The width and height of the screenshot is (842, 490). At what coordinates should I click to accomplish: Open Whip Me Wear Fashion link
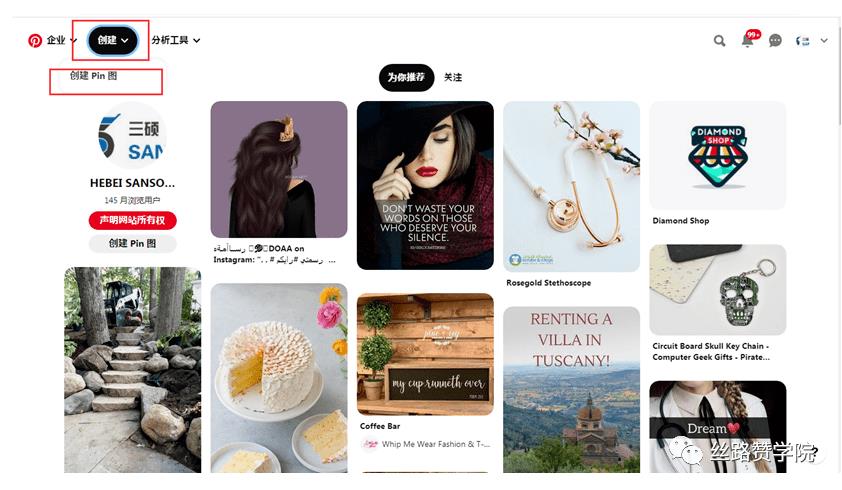[435, 444]
